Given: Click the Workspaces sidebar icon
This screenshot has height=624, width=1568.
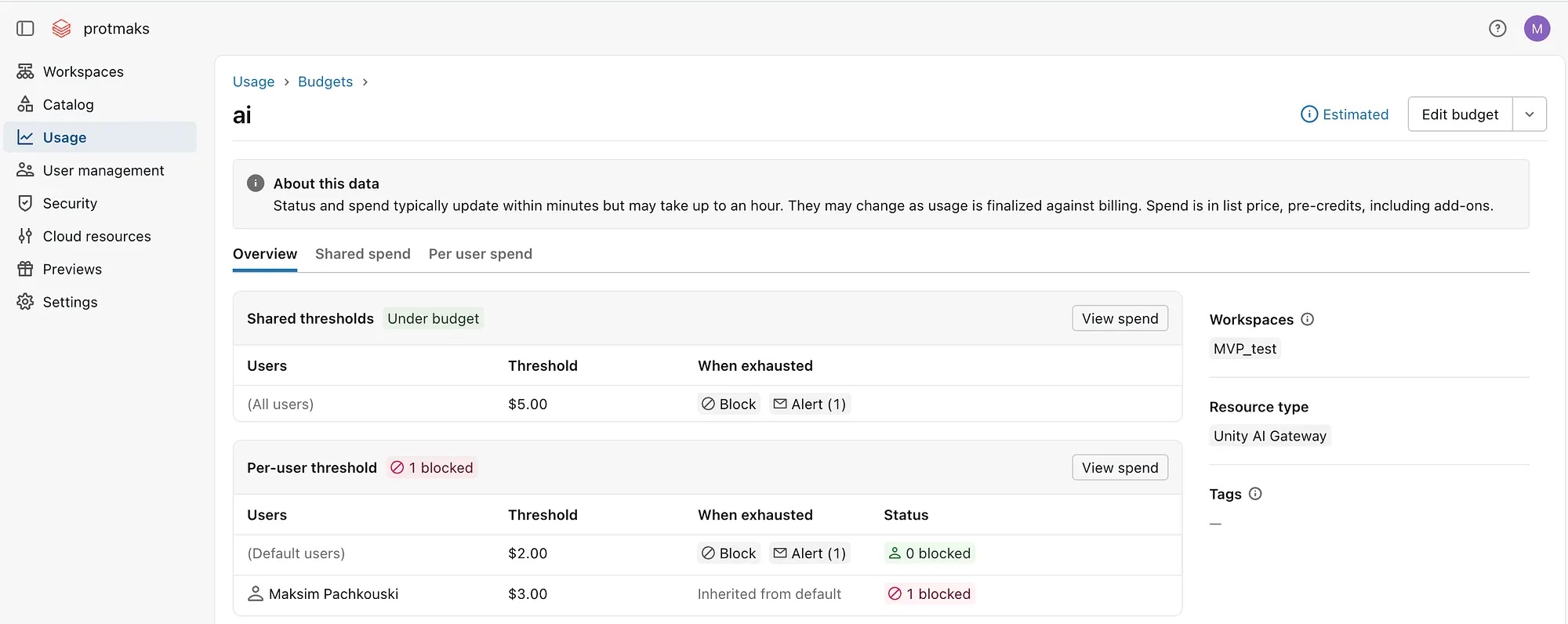Looking at the screenshot, I should pyautogui.click(x=25, y=71).
